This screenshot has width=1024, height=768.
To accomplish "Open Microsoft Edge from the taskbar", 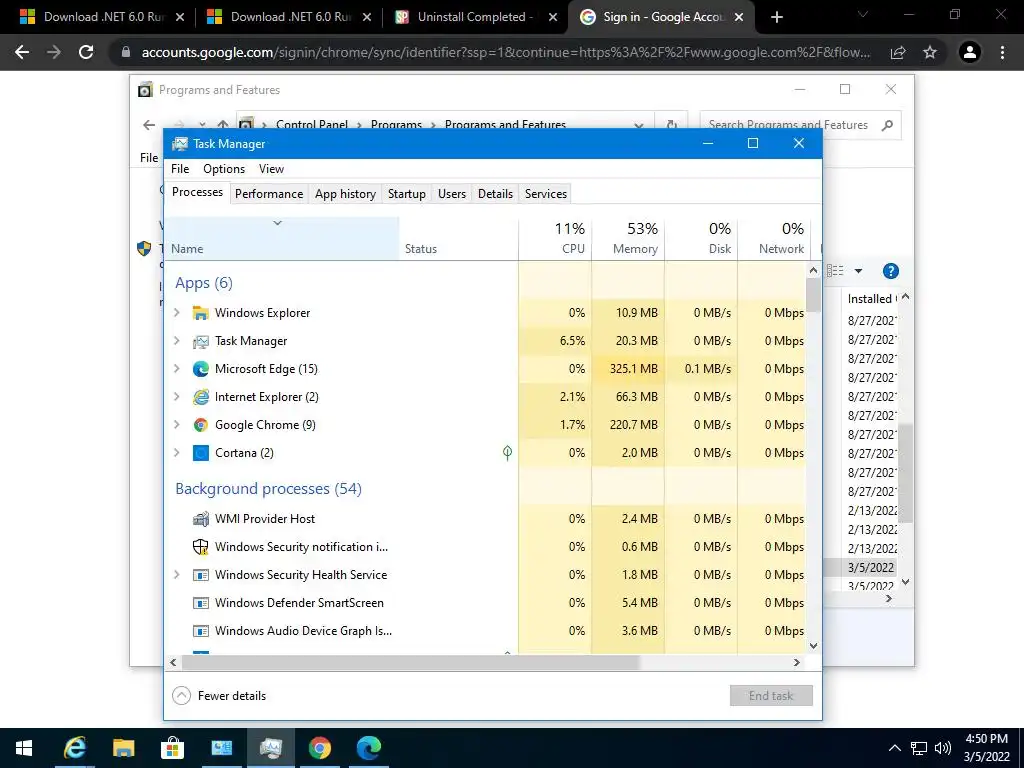I will click(x=368, y=748).
